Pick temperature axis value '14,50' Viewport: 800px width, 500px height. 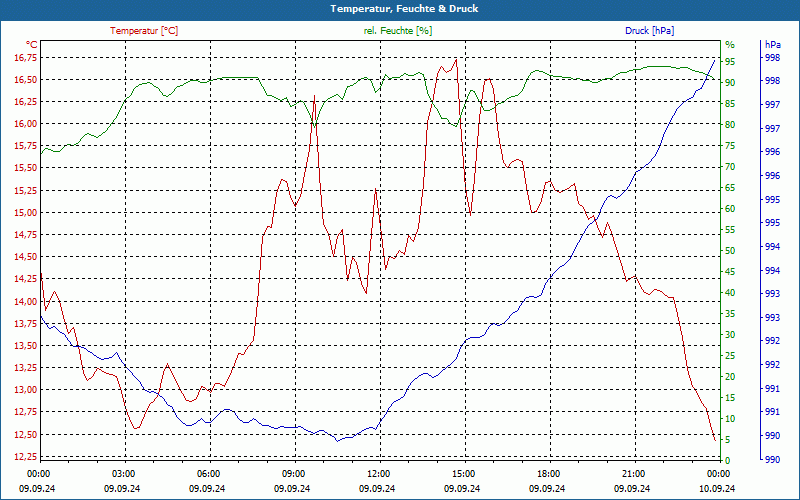pyautogui.click(x=26, y=257)
